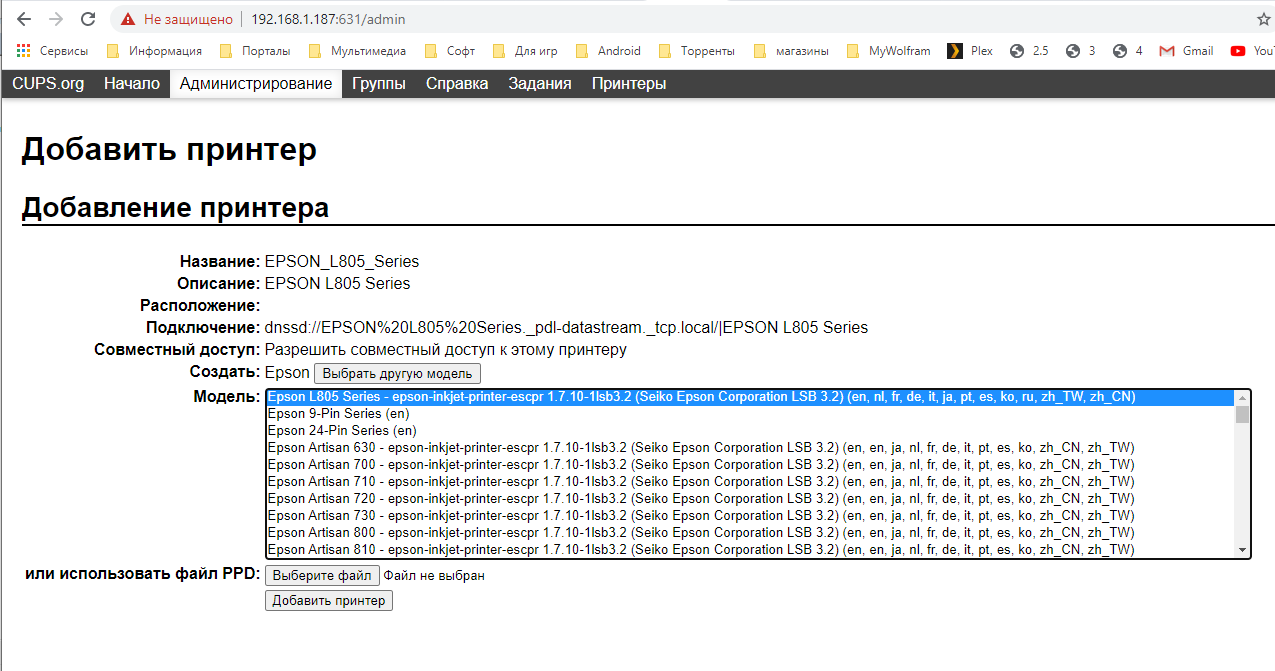Choose Epson L805 Series driver entry
Screen dimensions: 1275x671
[700, 397]
